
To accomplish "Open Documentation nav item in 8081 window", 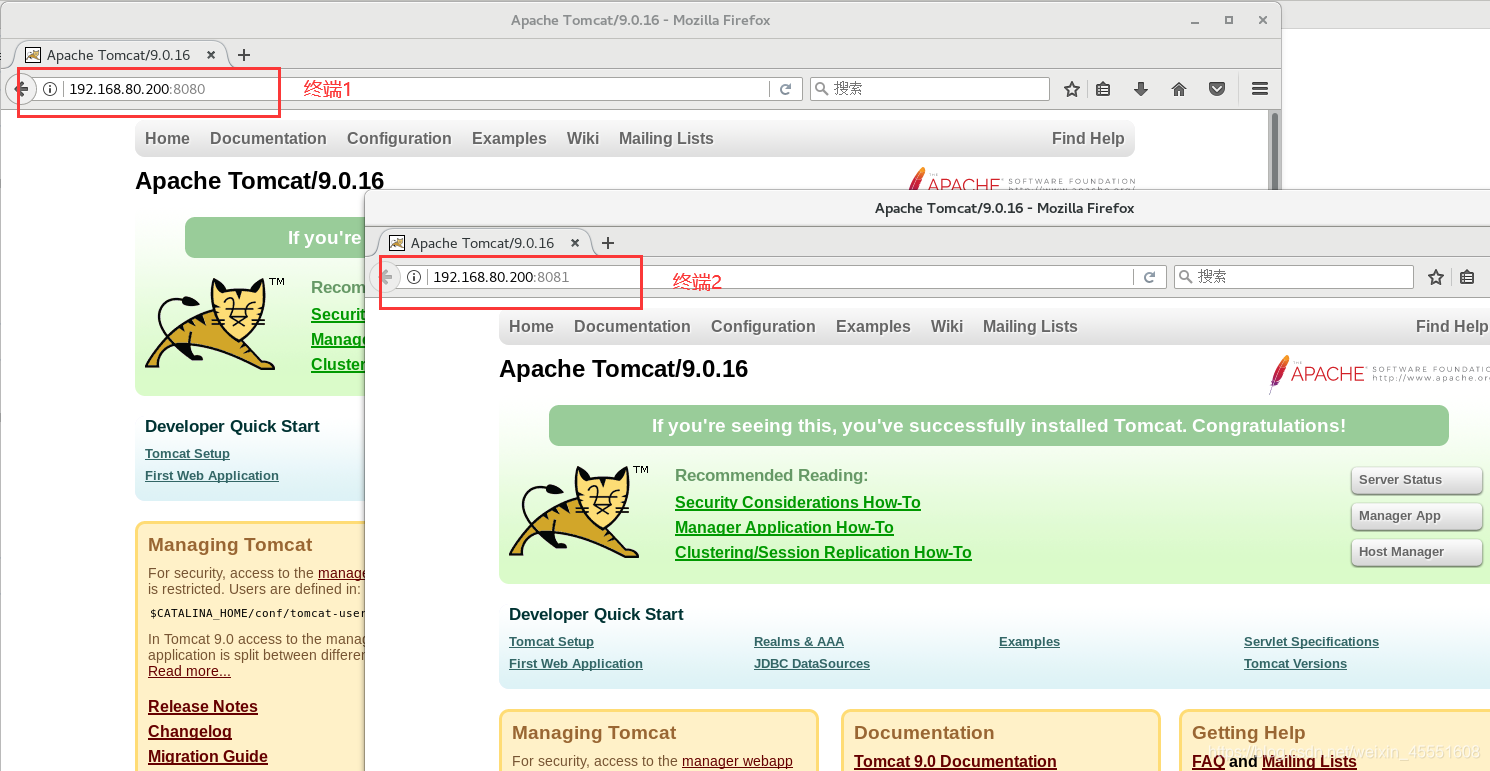I will (x=632, y=327).
